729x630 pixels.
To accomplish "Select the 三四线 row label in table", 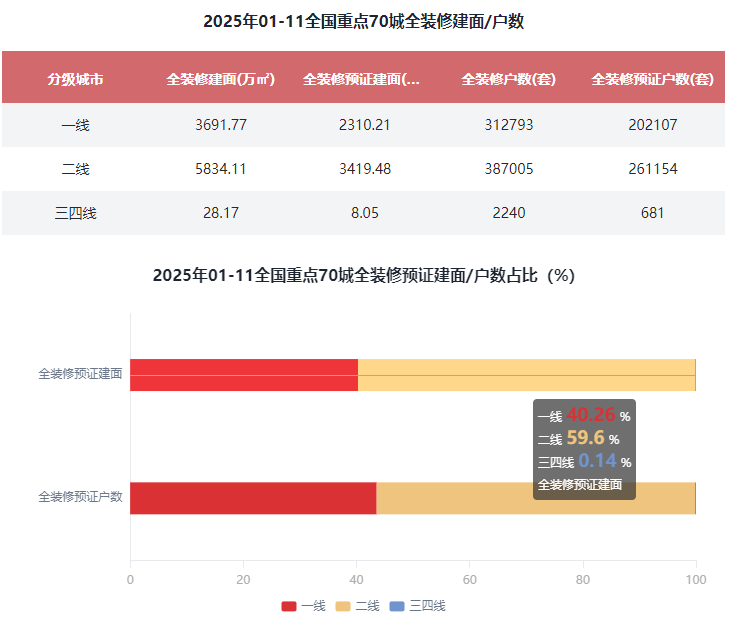I will coord(75,213).
